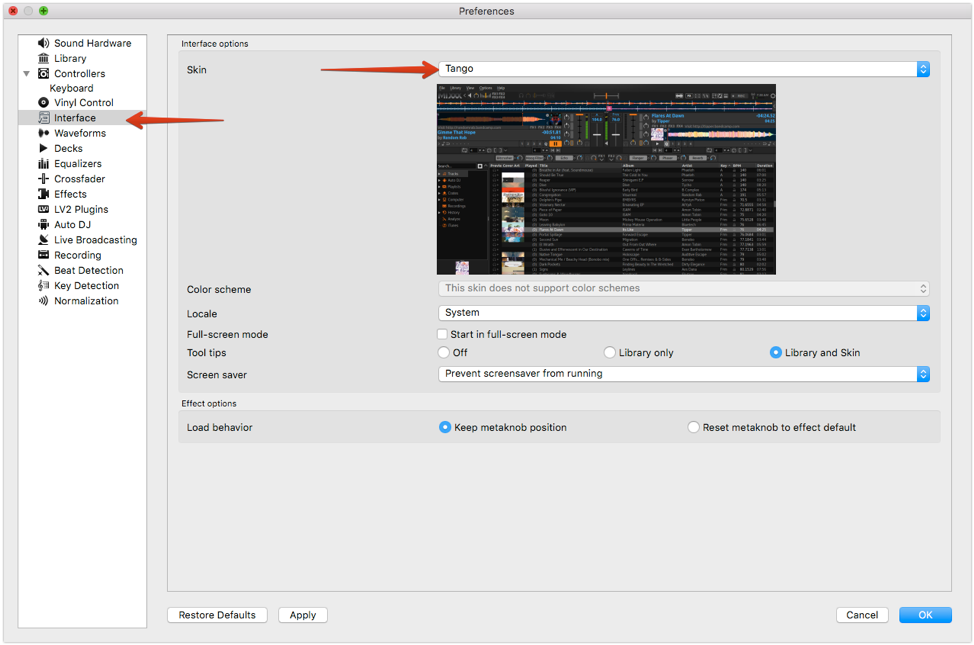Select Library only tool tips option
This screenshot has height=645, width=974.
pos(609,352)
